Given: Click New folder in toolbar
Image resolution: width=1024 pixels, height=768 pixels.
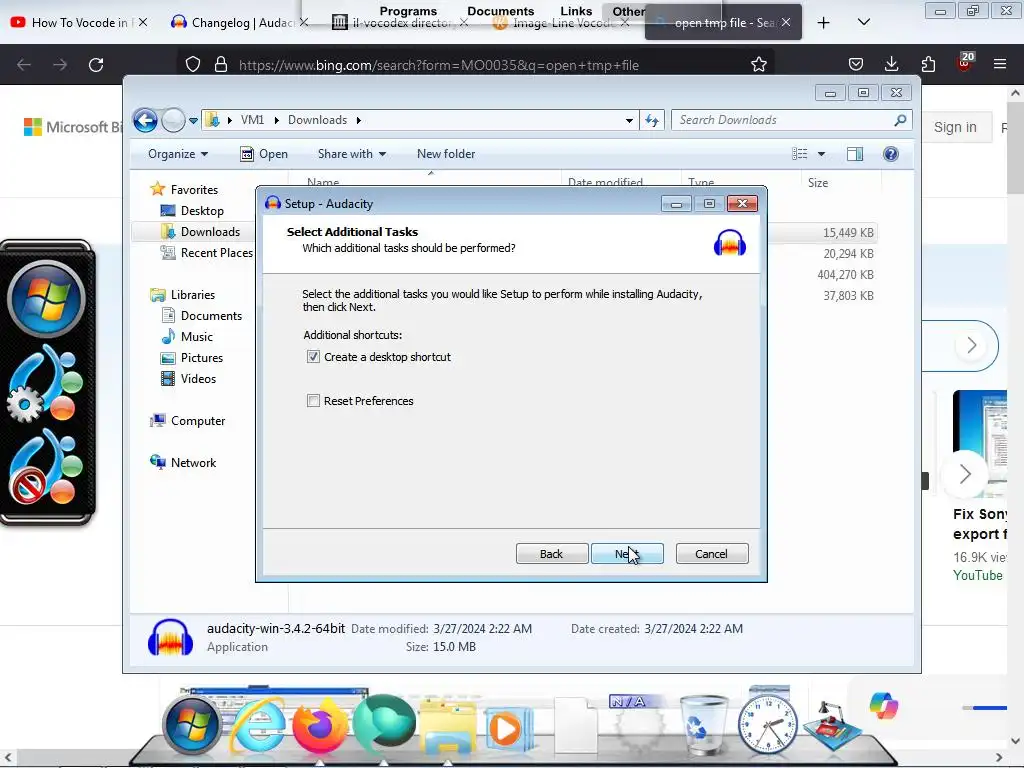Looking at the screenshot, I should tap(446, 154).
